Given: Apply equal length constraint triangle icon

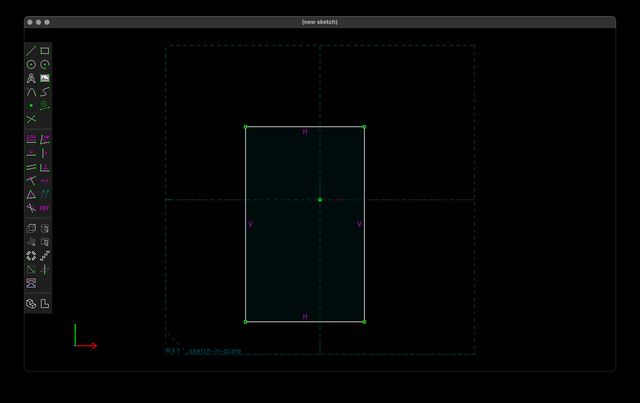Looking at the screenshot, I should tap(31, 194).
